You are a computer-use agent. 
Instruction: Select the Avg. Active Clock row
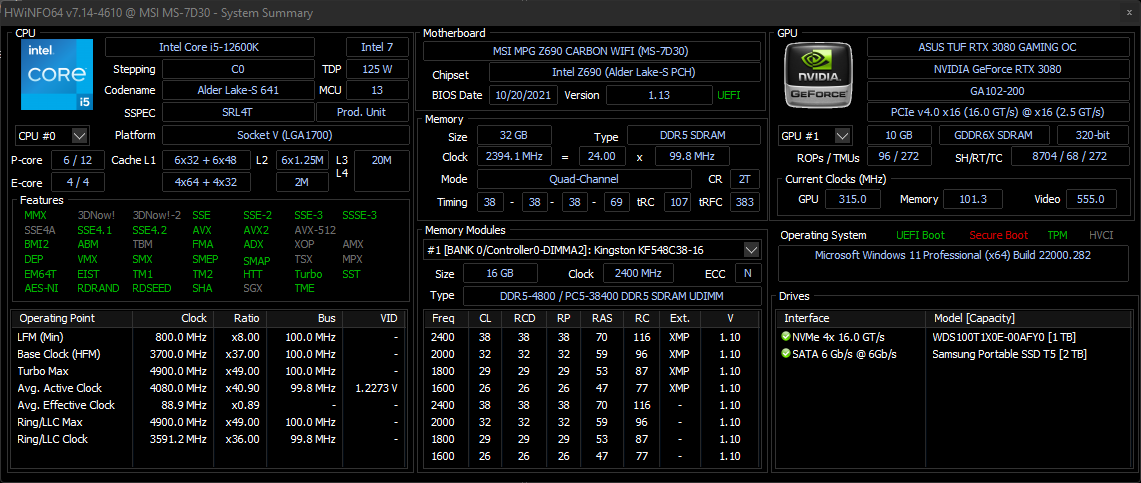[208, 388]
